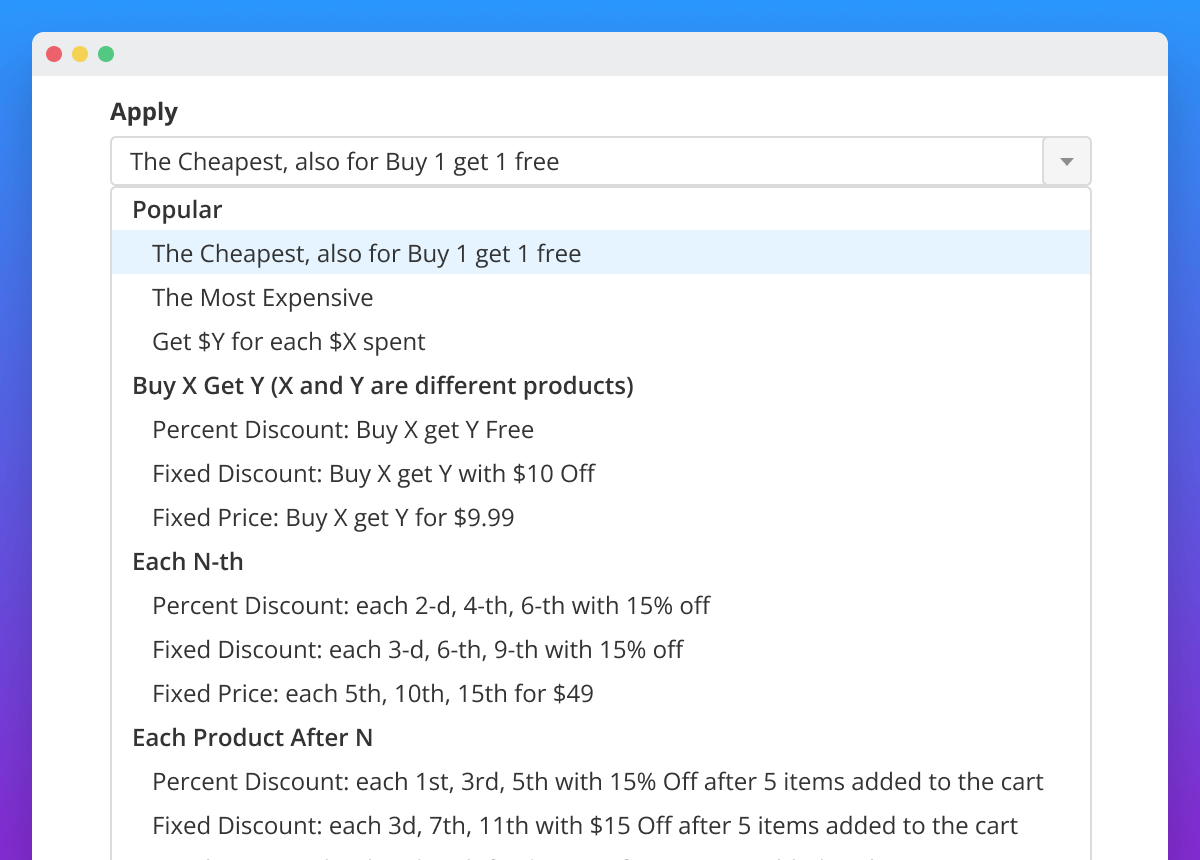This screenshot has height=860, width=1200.
Task: Pick Percent Discount: Buy X get Y Free
Action: pyautogui.click(x=343, y=429)
